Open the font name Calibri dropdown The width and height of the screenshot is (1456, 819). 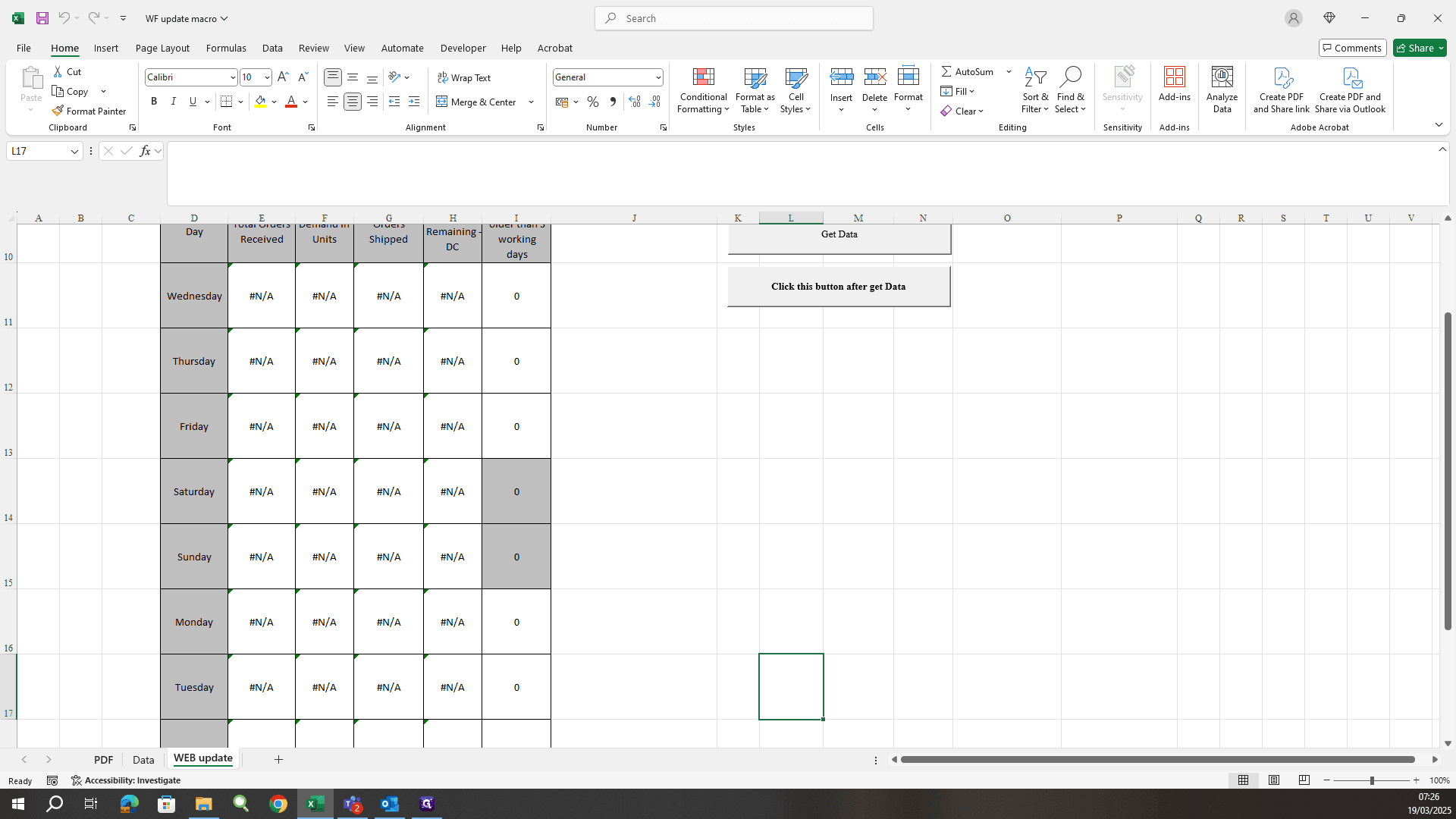233,77
